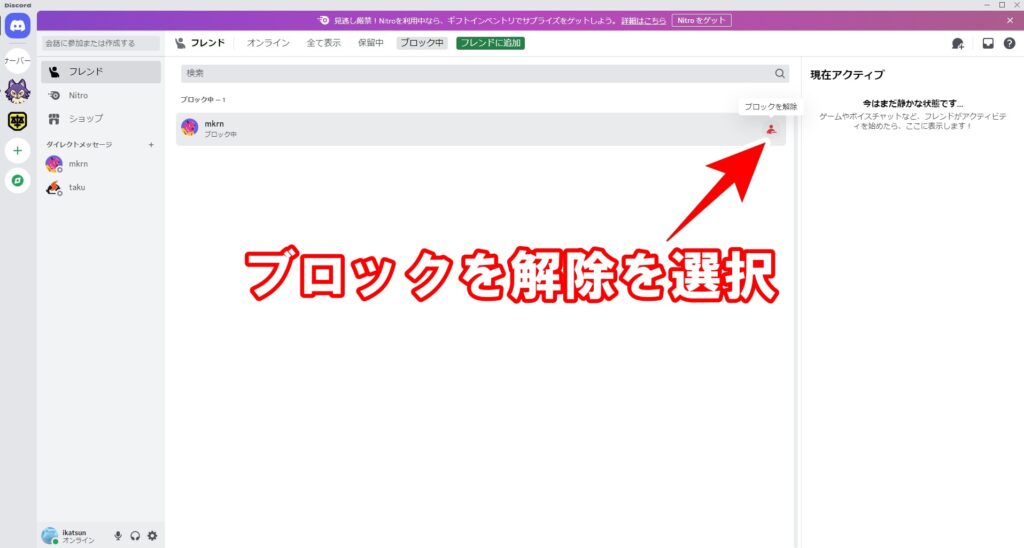
Task: Click the search magnifier icon
Action: click(780, 74)
